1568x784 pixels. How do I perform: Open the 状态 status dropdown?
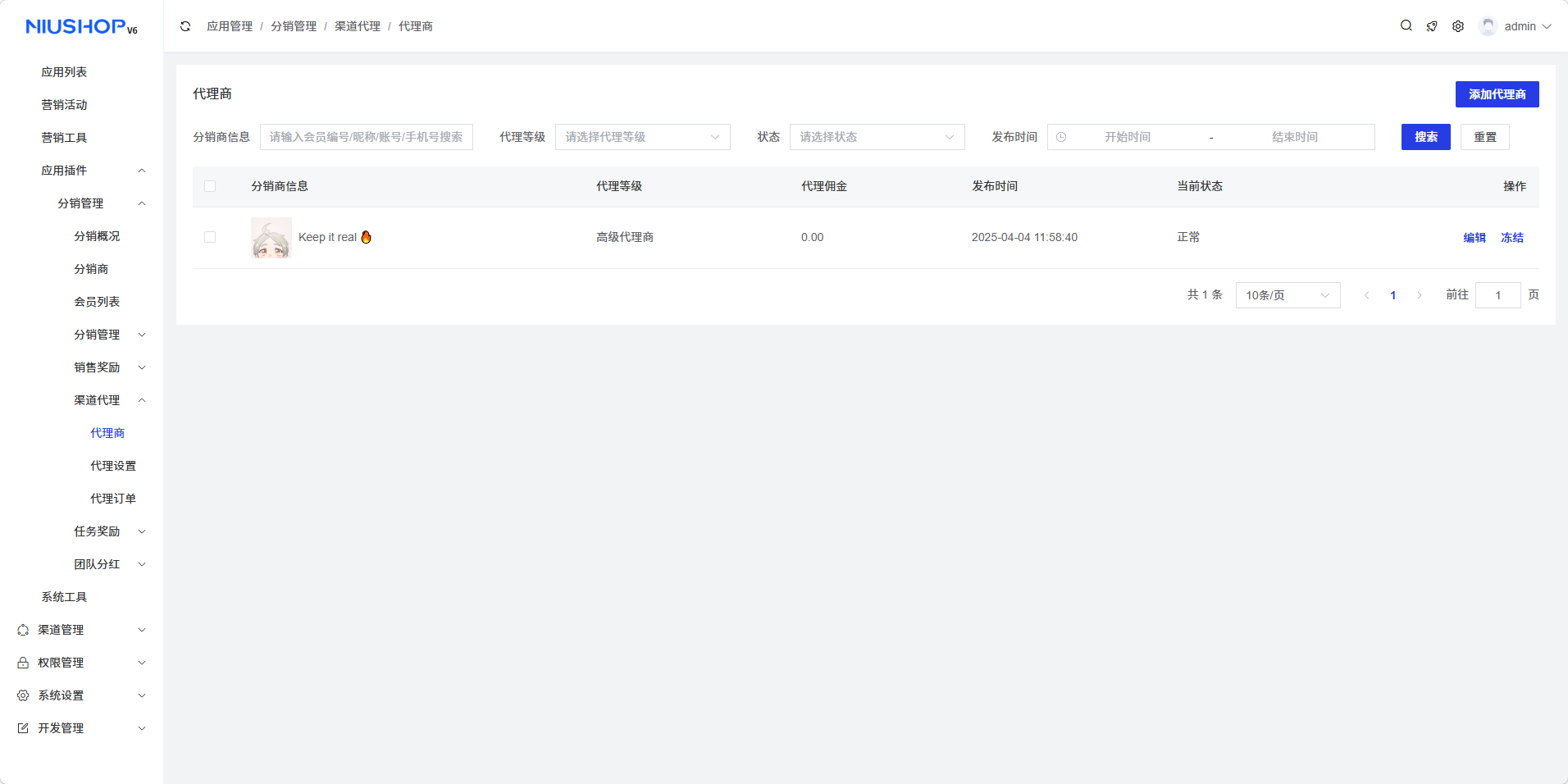pyautogui.click(x=877, y=137)
